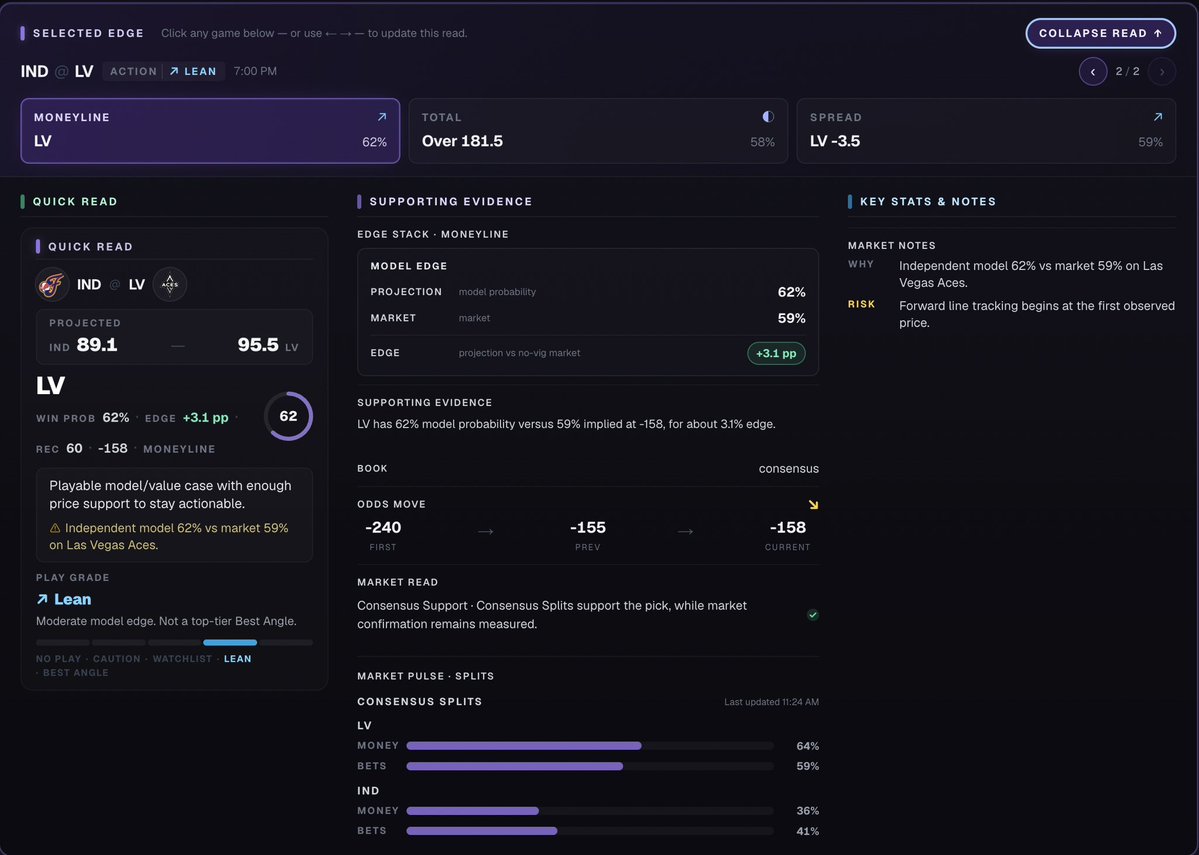Viewport: 1199px width, 855px height.
Task: Click the NO PLAY grade label
Action: pyautogui.click(x=58, y=659)
